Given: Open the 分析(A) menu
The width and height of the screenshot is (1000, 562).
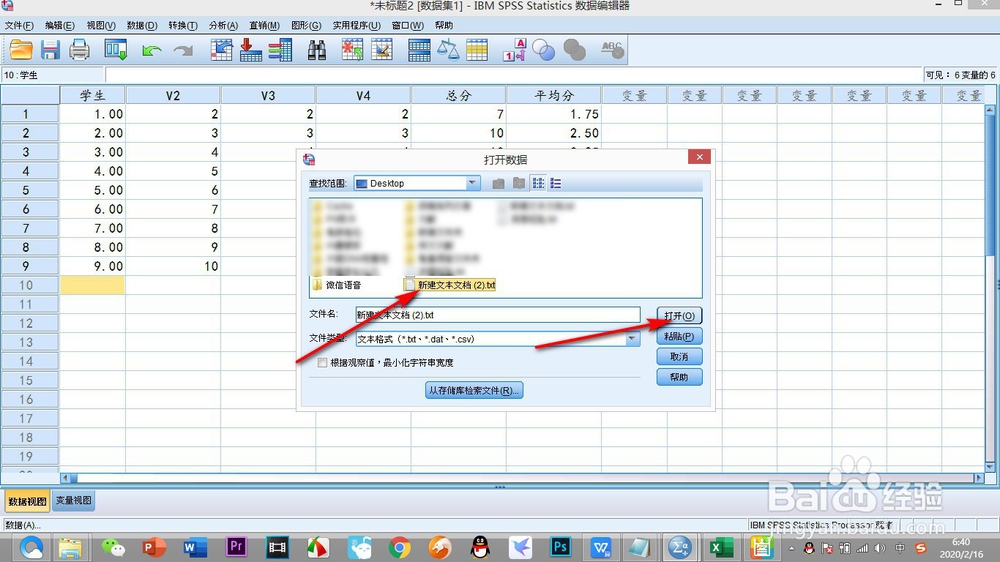Looking at the screenshot, I should (223, 26).
